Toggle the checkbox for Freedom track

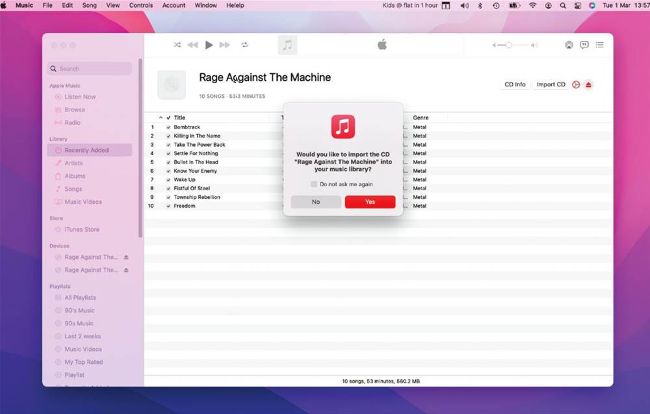167,206
